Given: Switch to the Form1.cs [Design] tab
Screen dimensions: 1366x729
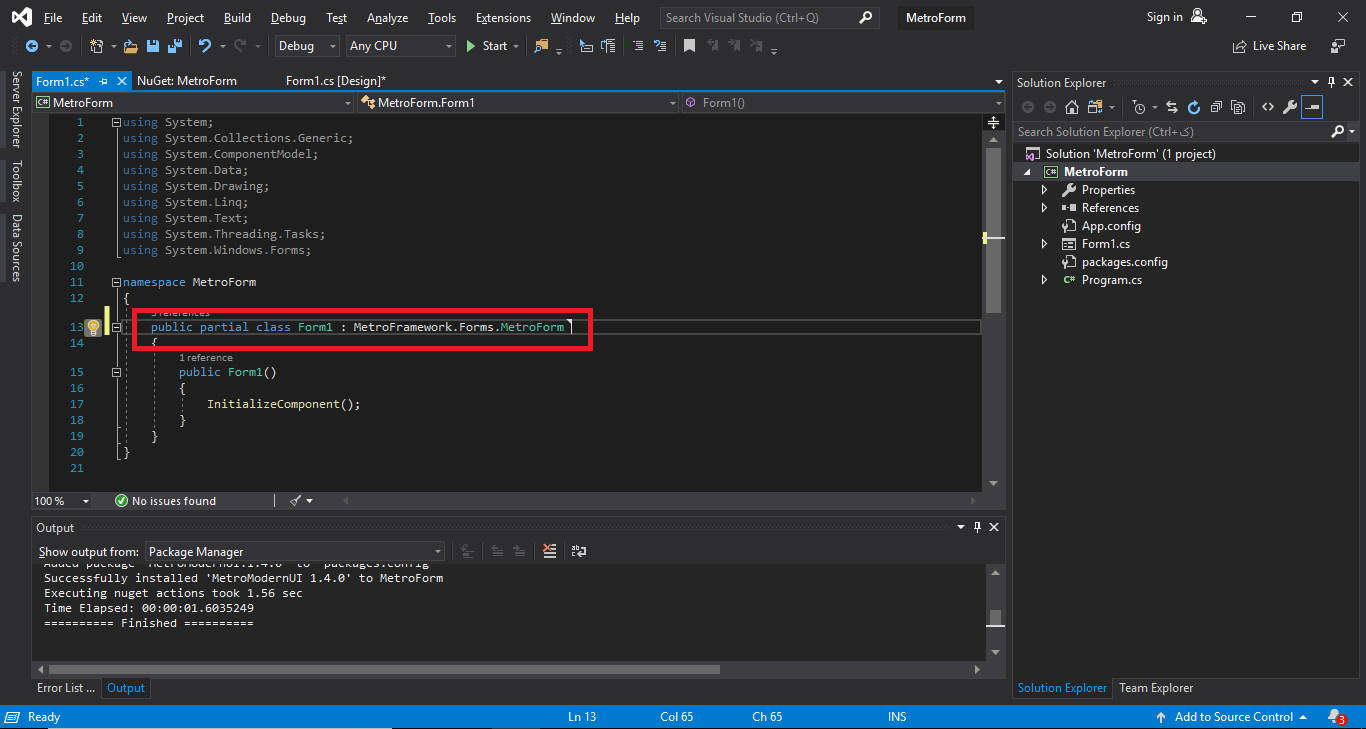Looking at the screenshot, I should pos(335,80).
